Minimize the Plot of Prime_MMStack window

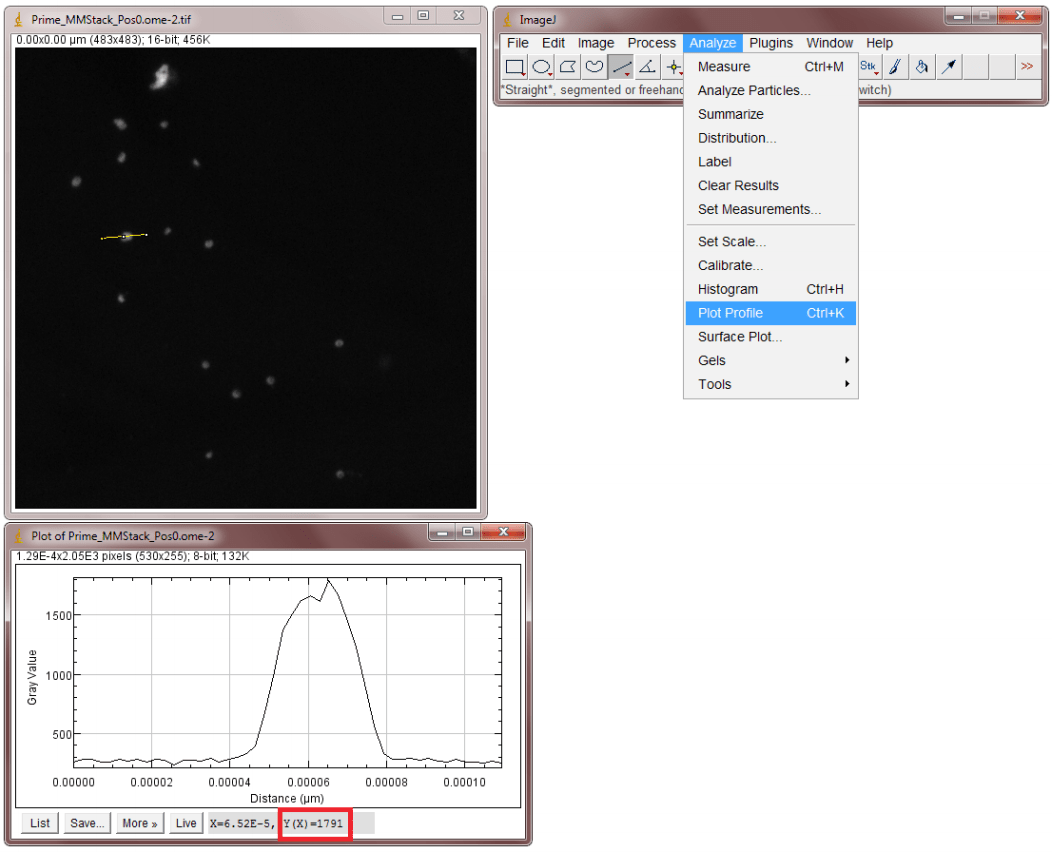tap(442, 532)
